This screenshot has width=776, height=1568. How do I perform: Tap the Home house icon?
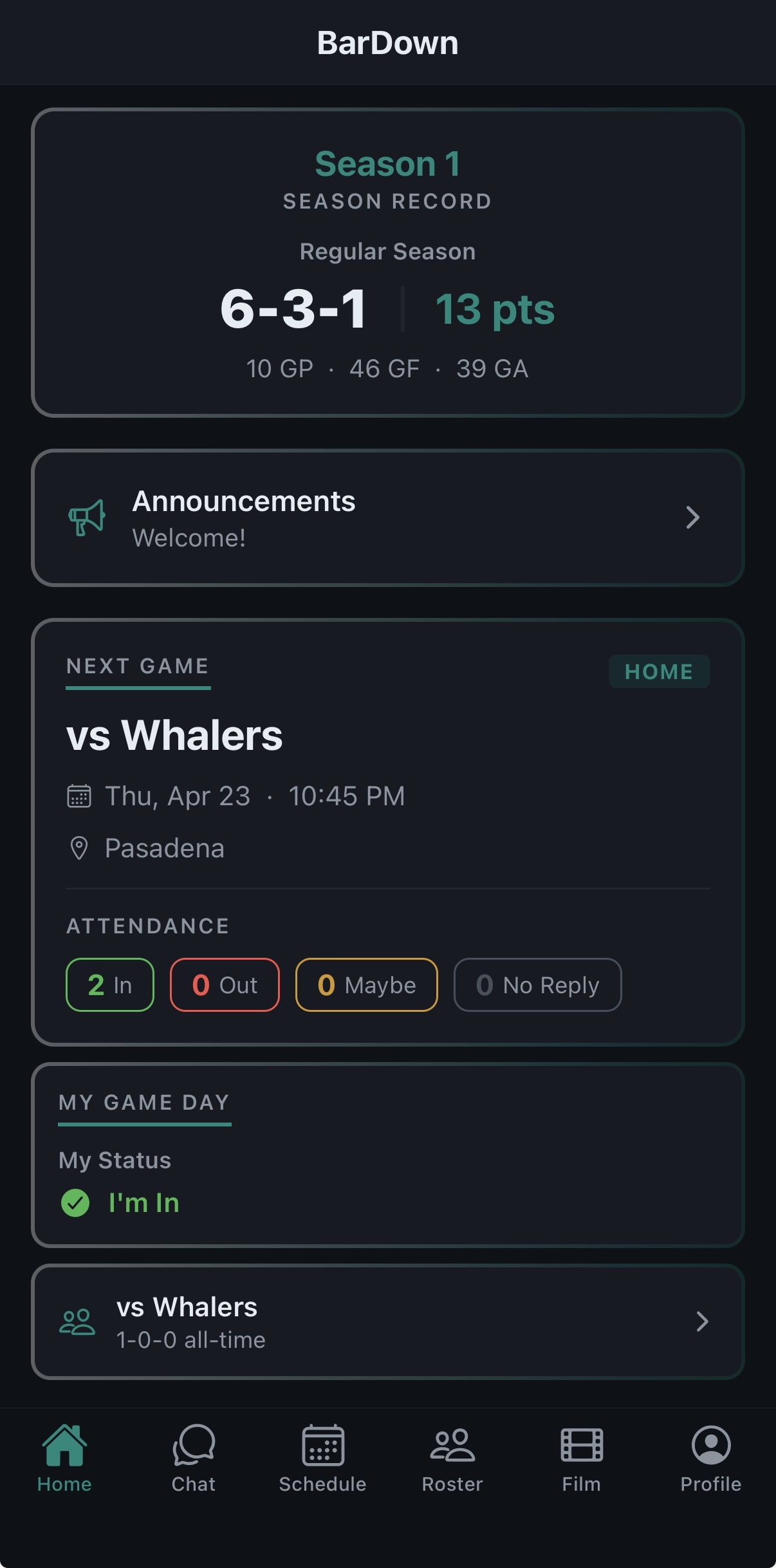[64, 1446]
